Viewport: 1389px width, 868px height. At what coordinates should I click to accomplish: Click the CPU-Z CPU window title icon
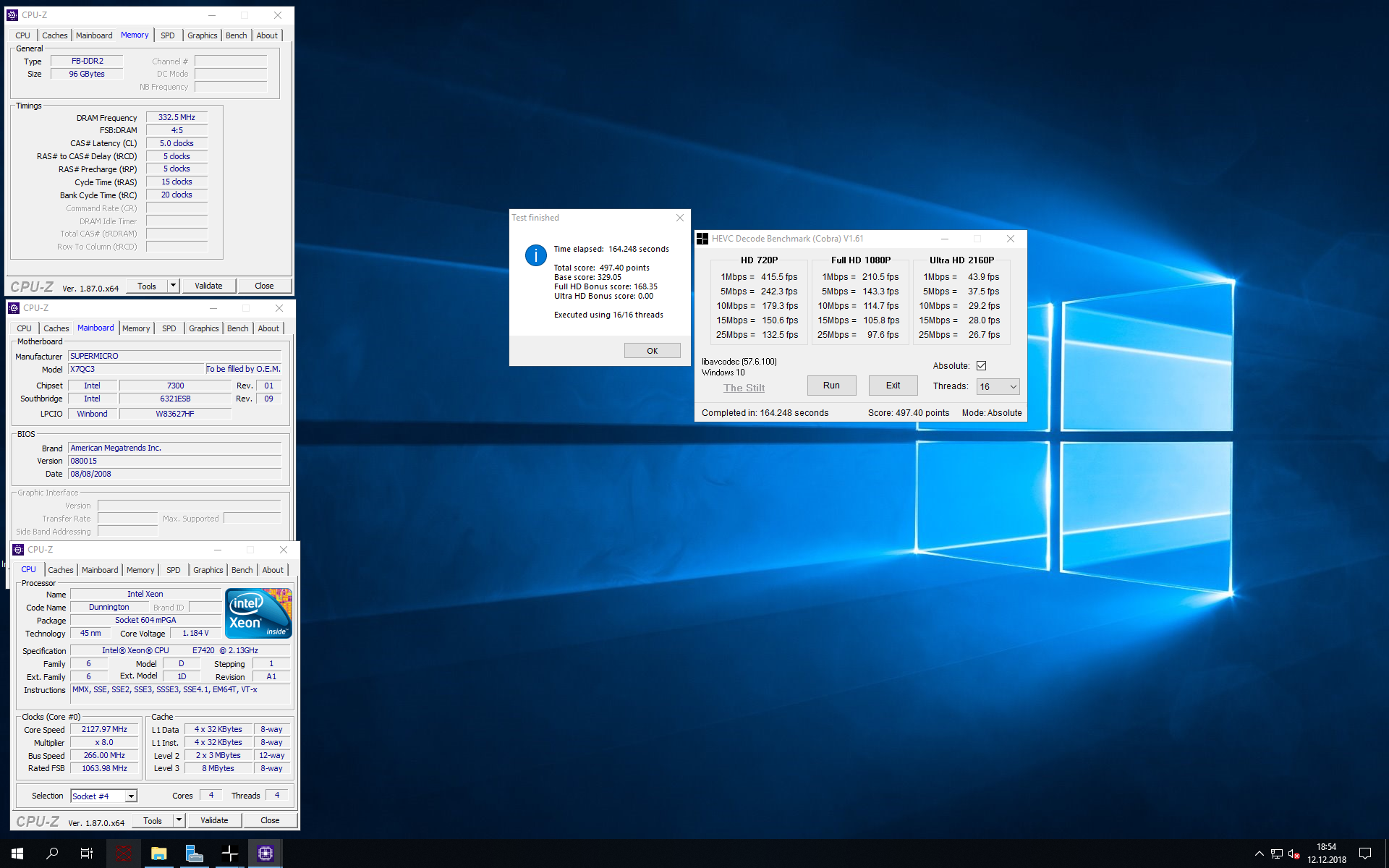(18, 550)
